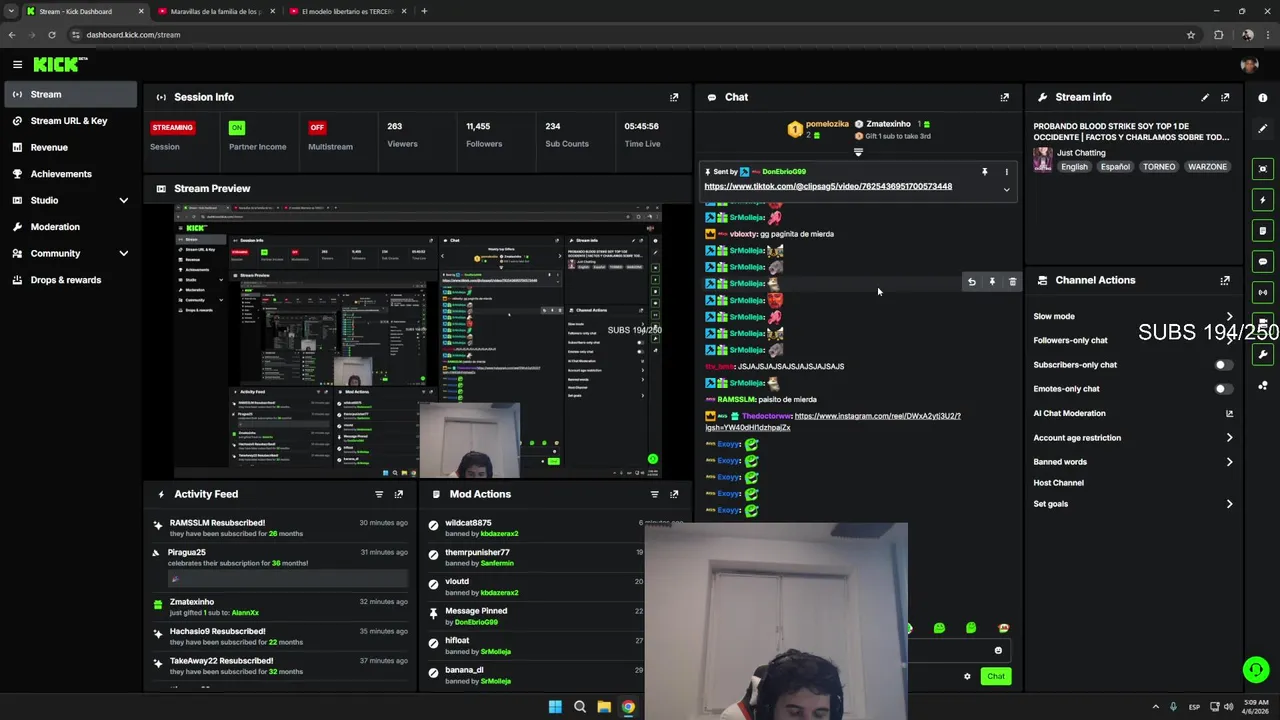Click the Just Chatting category

coord(1081,153)
